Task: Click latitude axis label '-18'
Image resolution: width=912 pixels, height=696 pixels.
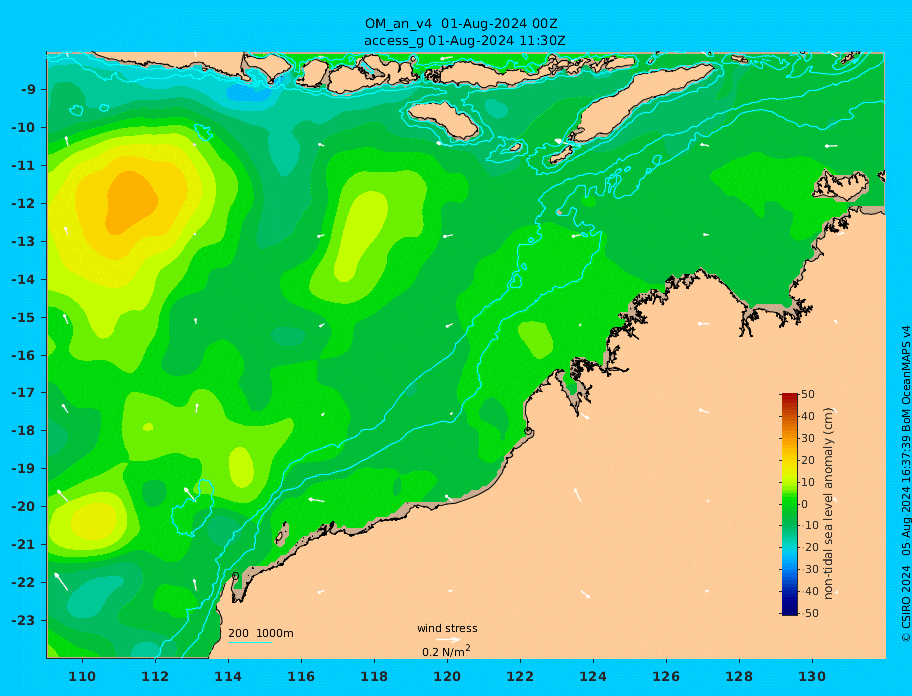Action: pos(23,431)
